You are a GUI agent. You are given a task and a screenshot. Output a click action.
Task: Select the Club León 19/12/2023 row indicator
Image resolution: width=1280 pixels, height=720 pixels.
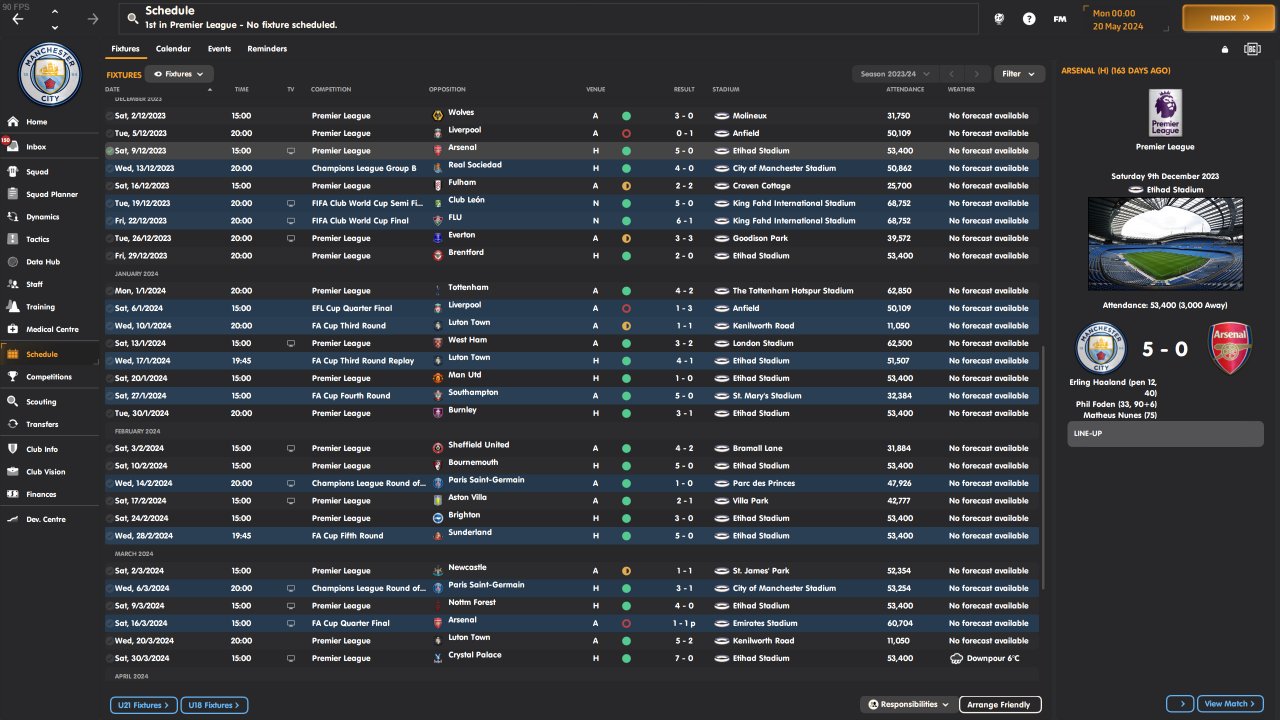[110, 203]
